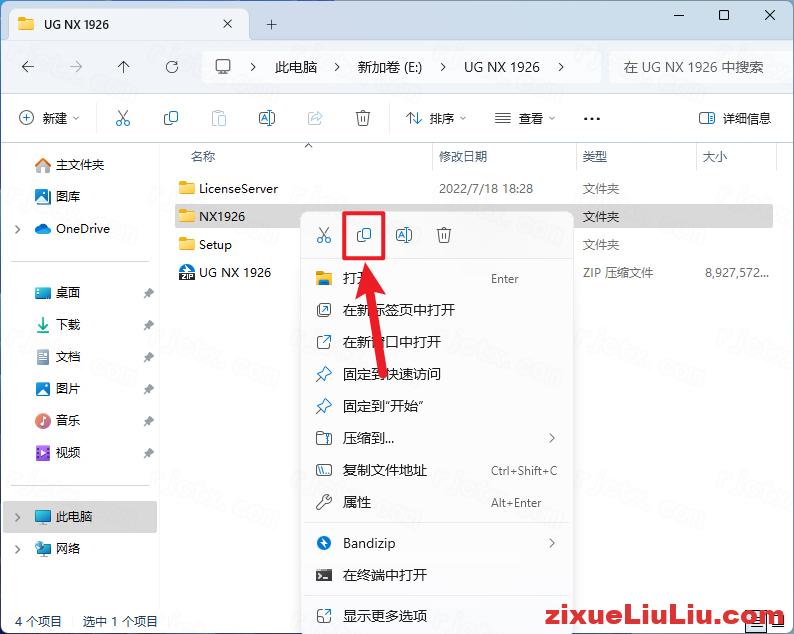Choose 在新窗口中打开
This screenshot has width=794, height=634.
point(436,342)
